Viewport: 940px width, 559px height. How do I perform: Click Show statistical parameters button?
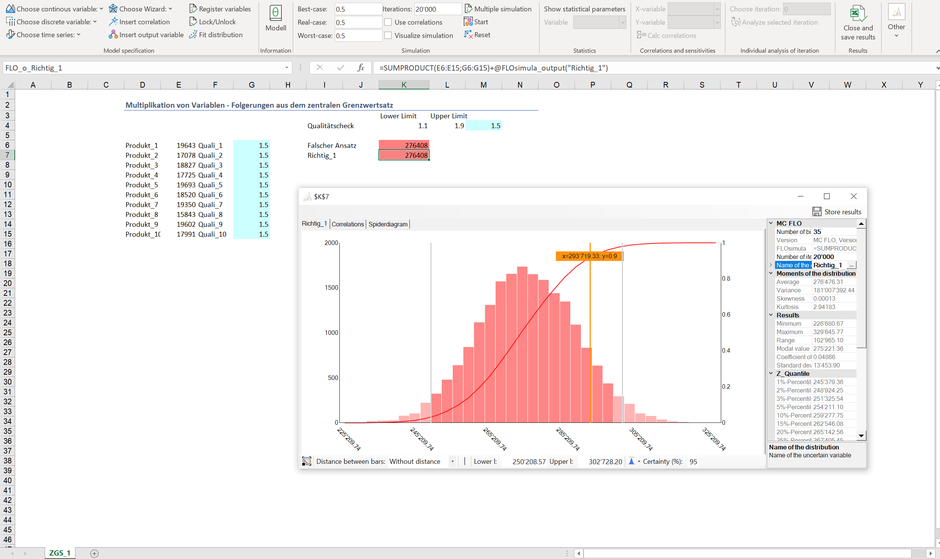(585, 9)
